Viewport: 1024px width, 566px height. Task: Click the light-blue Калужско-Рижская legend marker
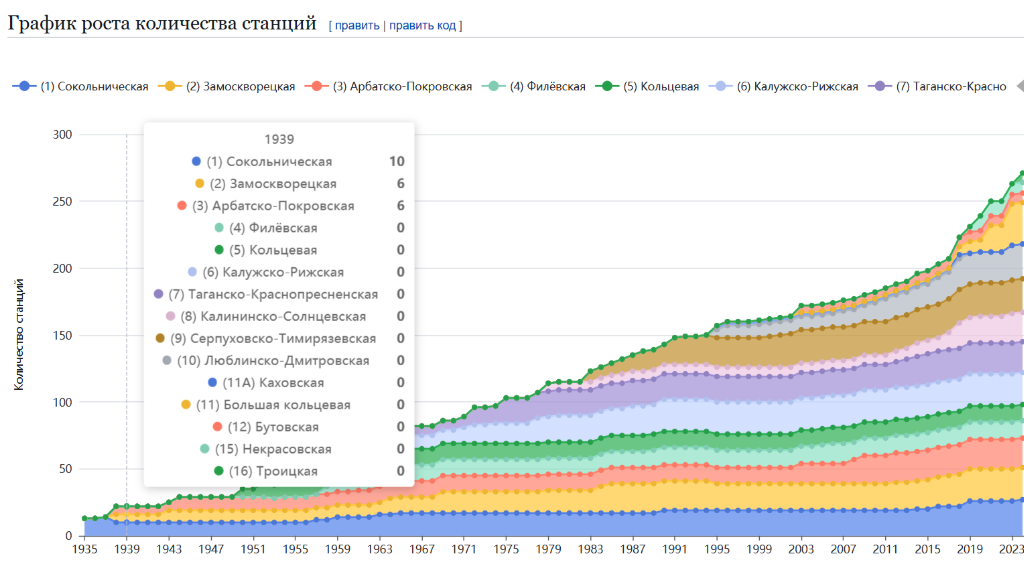[720, 87]
